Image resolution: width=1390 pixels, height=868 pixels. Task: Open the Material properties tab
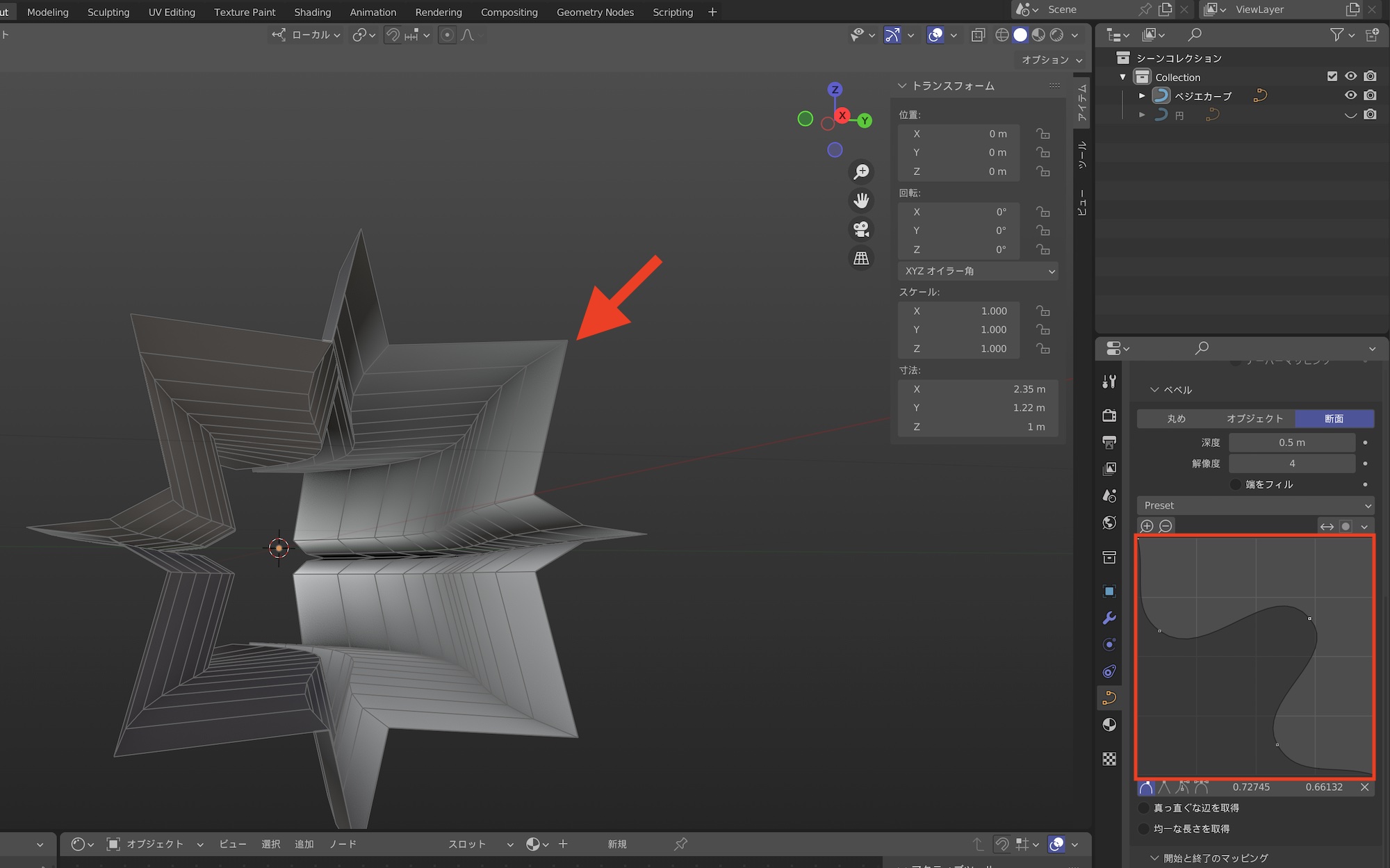pos(1109,725)
